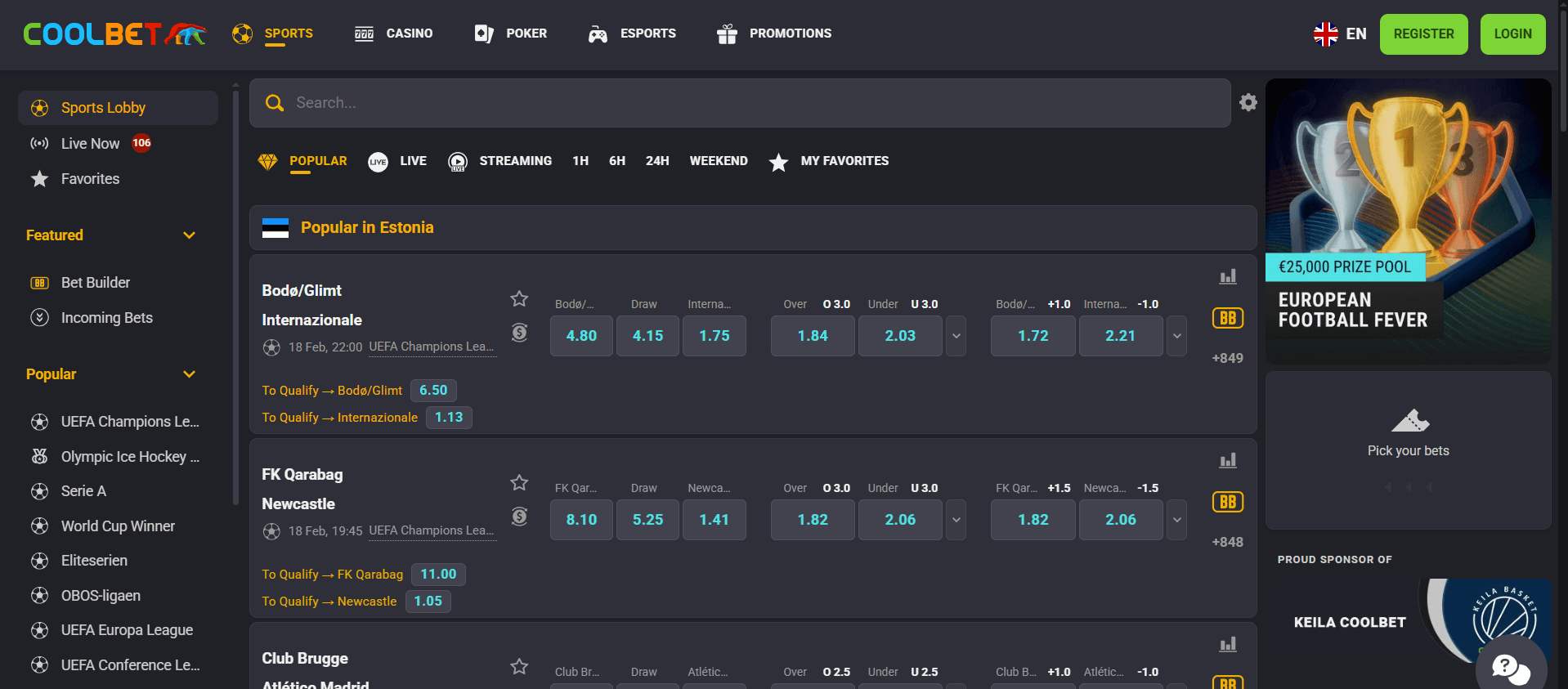This screenshot has height=689, width=1568.
Task: Click the Coolbet logo
Action: tap(114, 34)
